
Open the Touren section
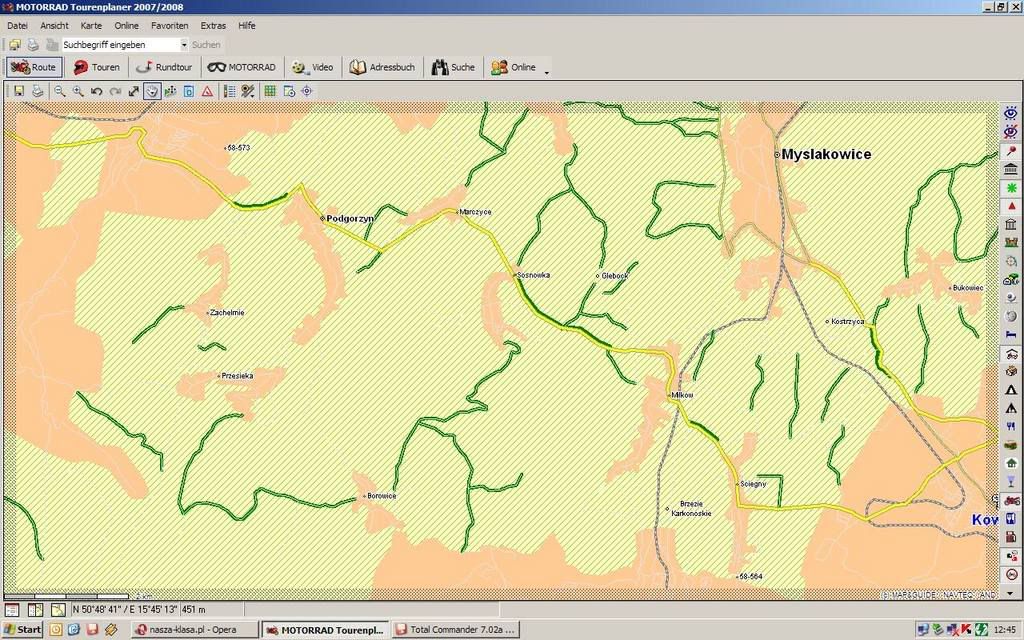click(x=97, y=67)
